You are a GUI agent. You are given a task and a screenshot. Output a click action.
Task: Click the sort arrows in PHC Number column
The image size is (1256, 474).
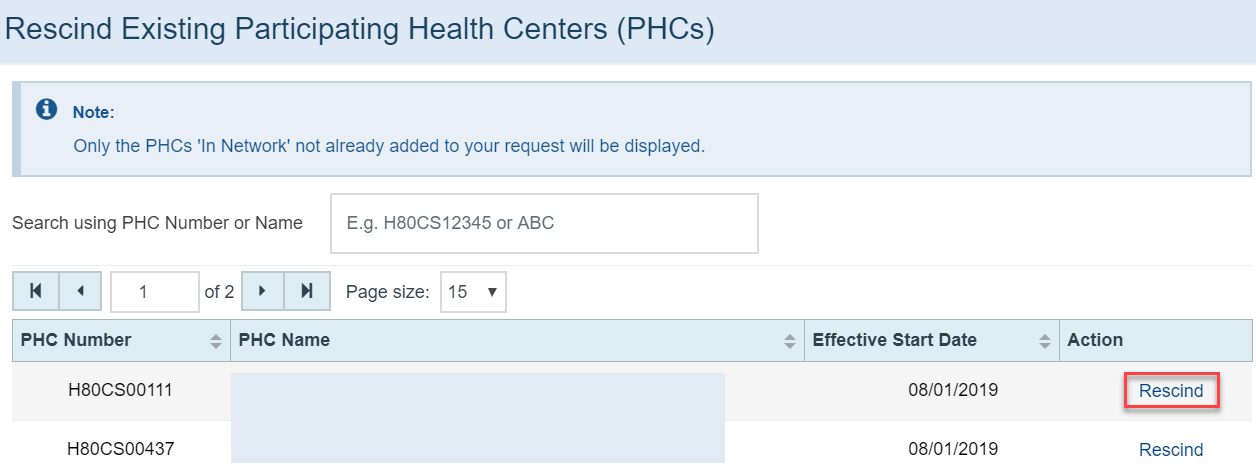(215, 341)
